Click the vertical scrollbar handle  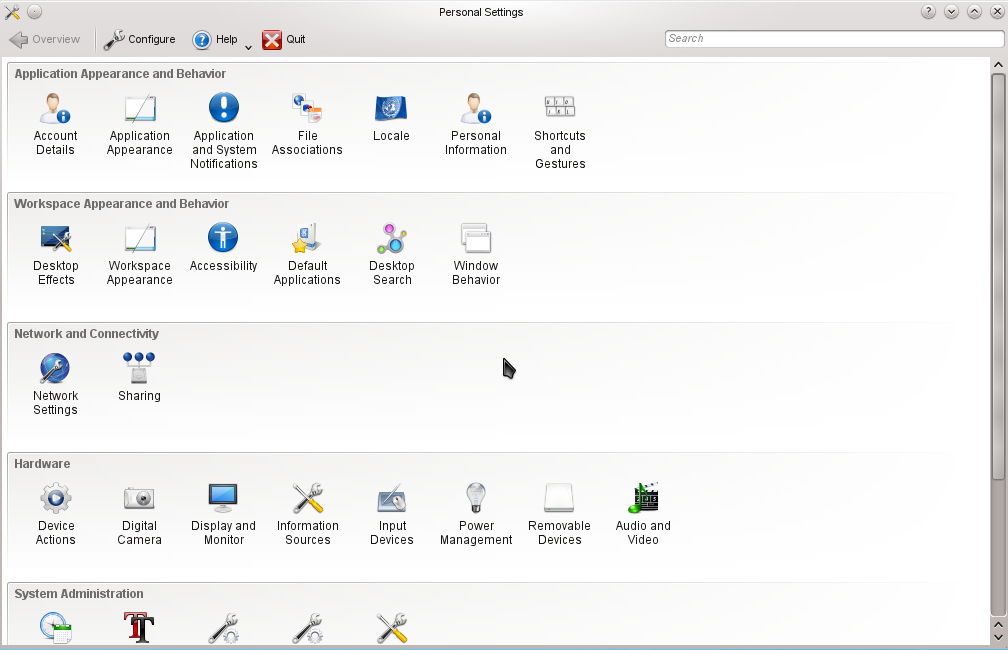tap(998, 276)
